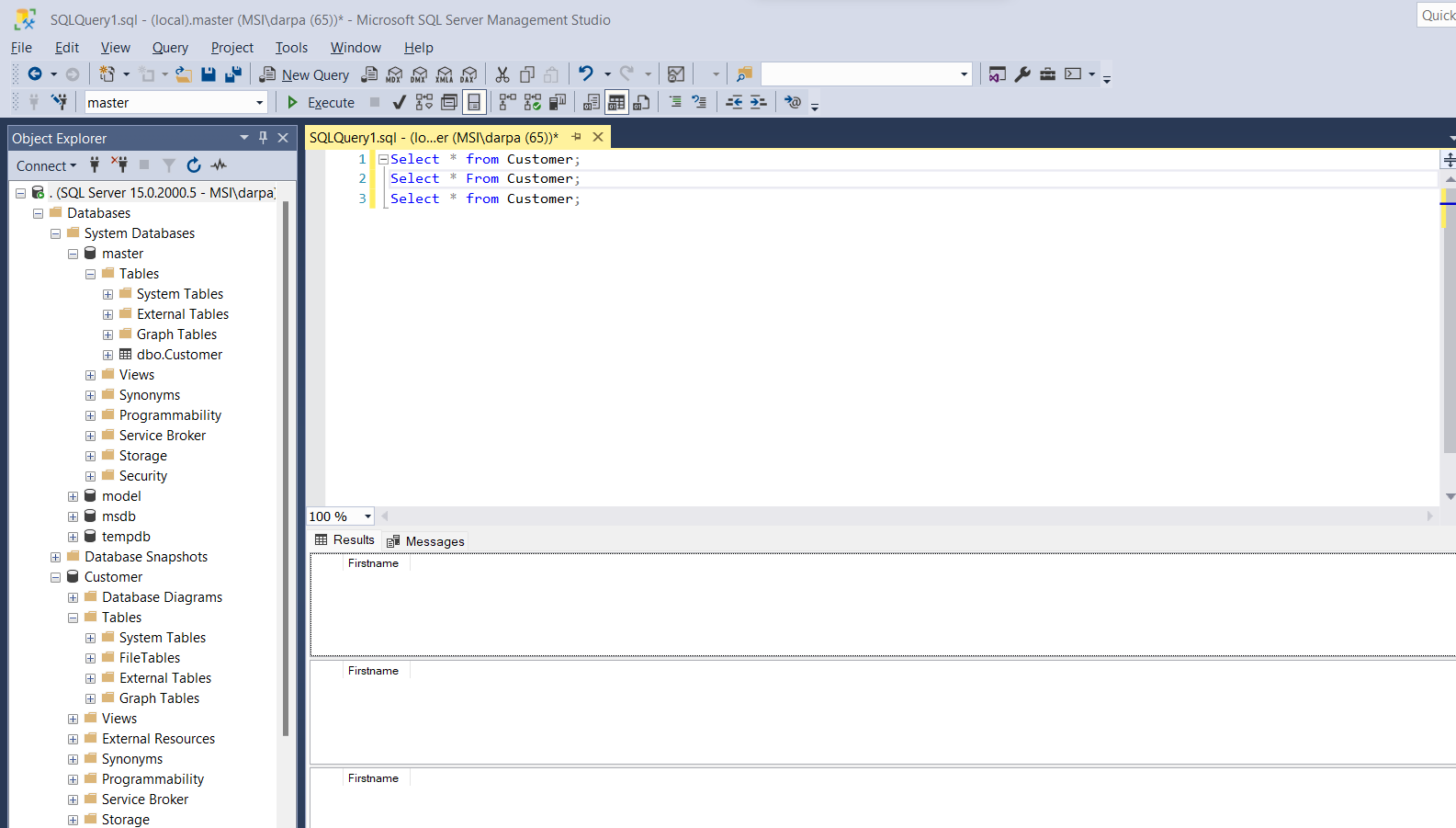Open a Database Engine Query
This screenshot has height=828, width=1456.
tap(369, 74)
